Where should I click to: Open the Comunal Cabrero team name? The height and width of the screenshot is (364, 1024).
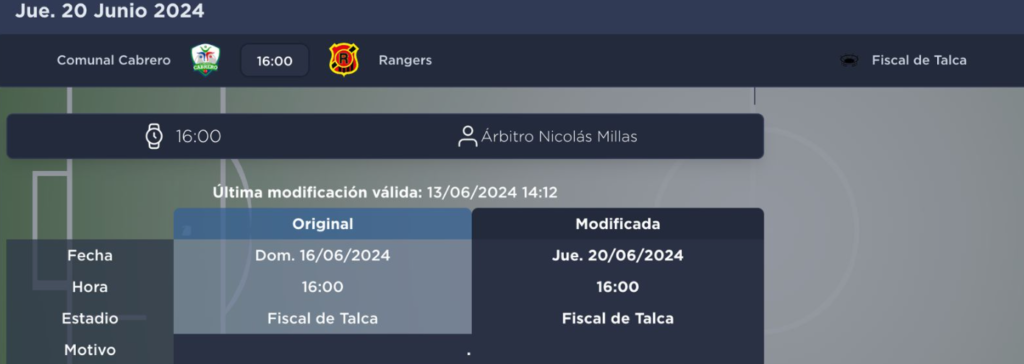114,60
